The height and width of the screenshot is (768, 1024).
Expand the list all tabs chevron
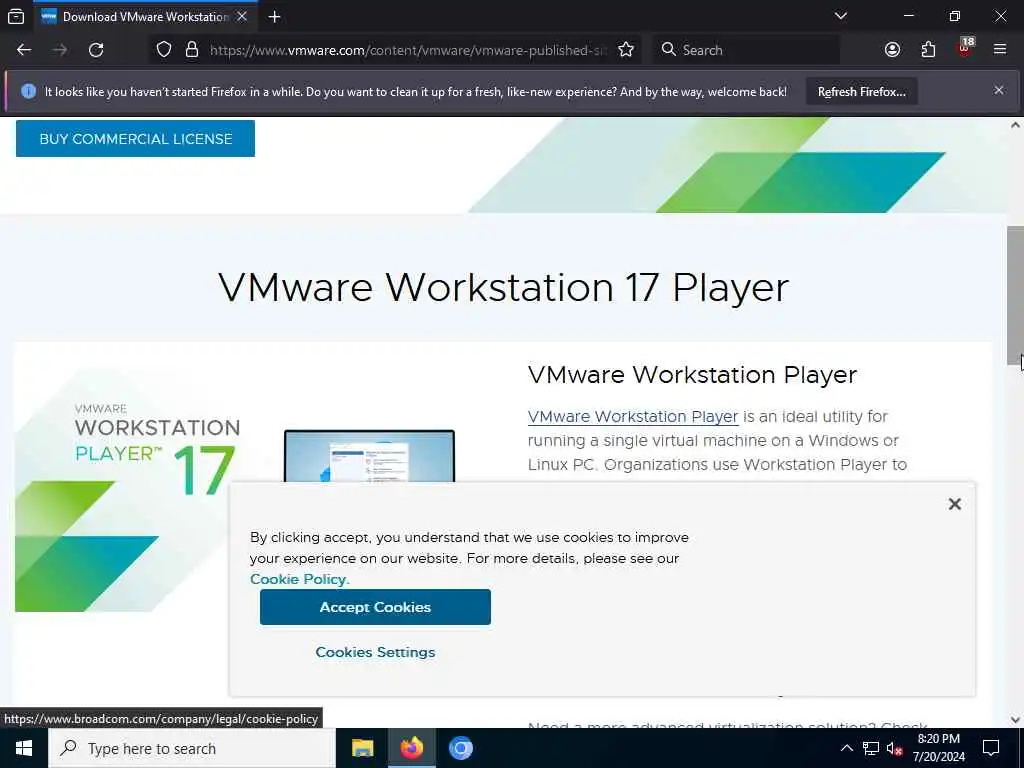pos(841,16)
